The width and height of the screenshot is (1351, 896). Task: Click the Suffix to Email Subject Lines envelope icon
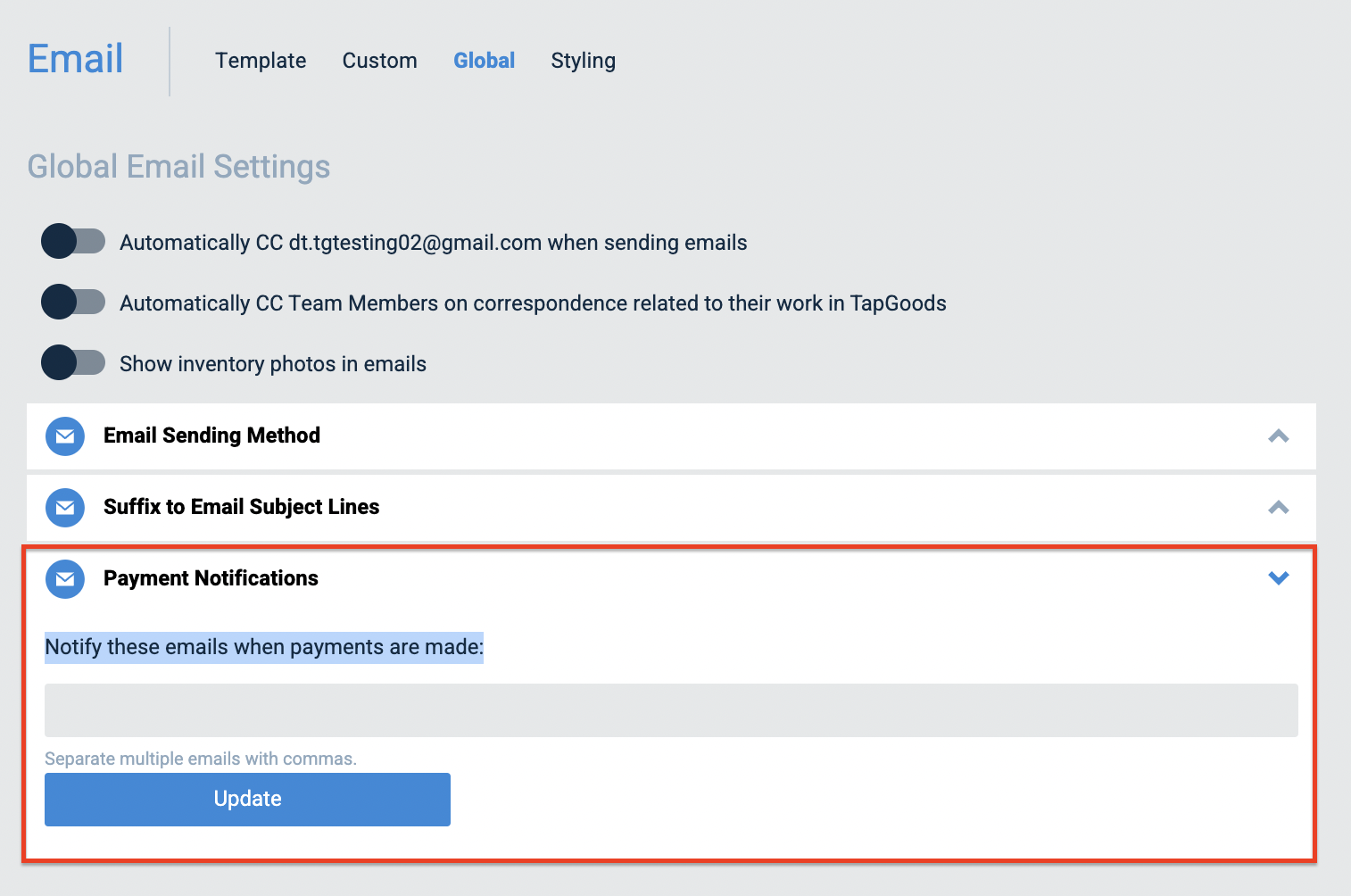coord(65,508)
